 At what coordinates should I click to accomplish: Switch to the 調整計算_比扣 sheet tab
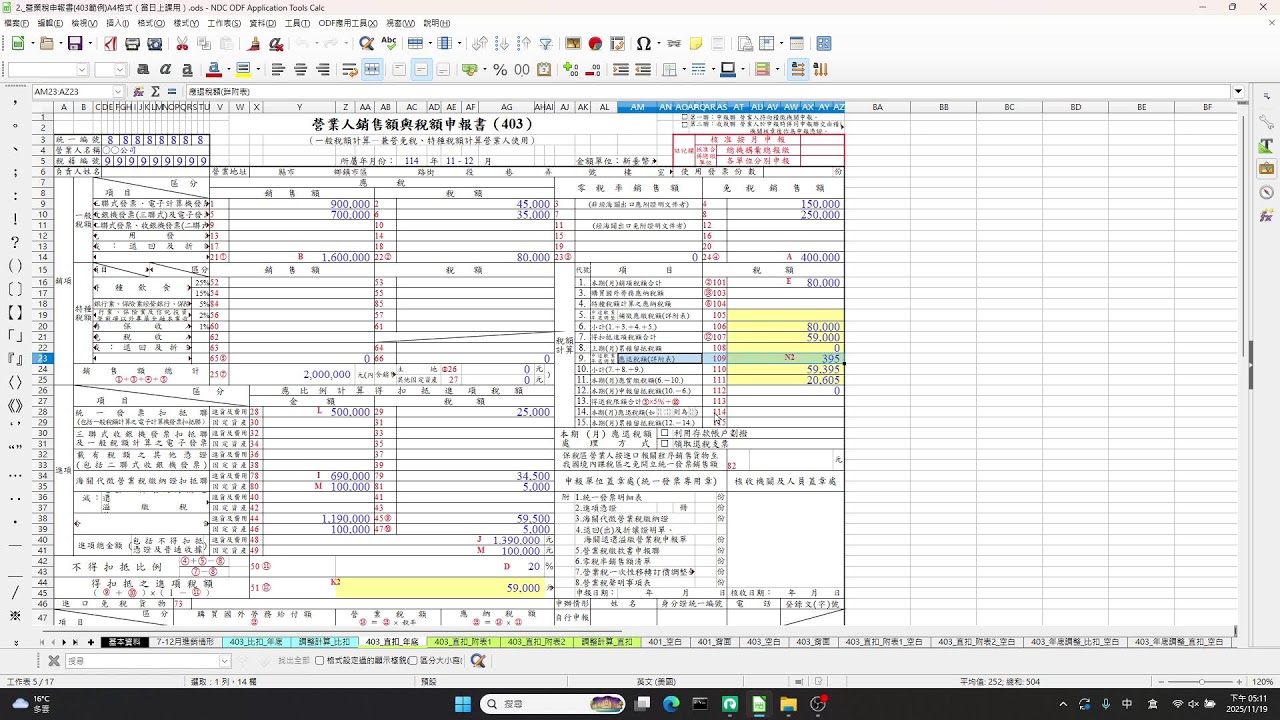tap(325, 642)
